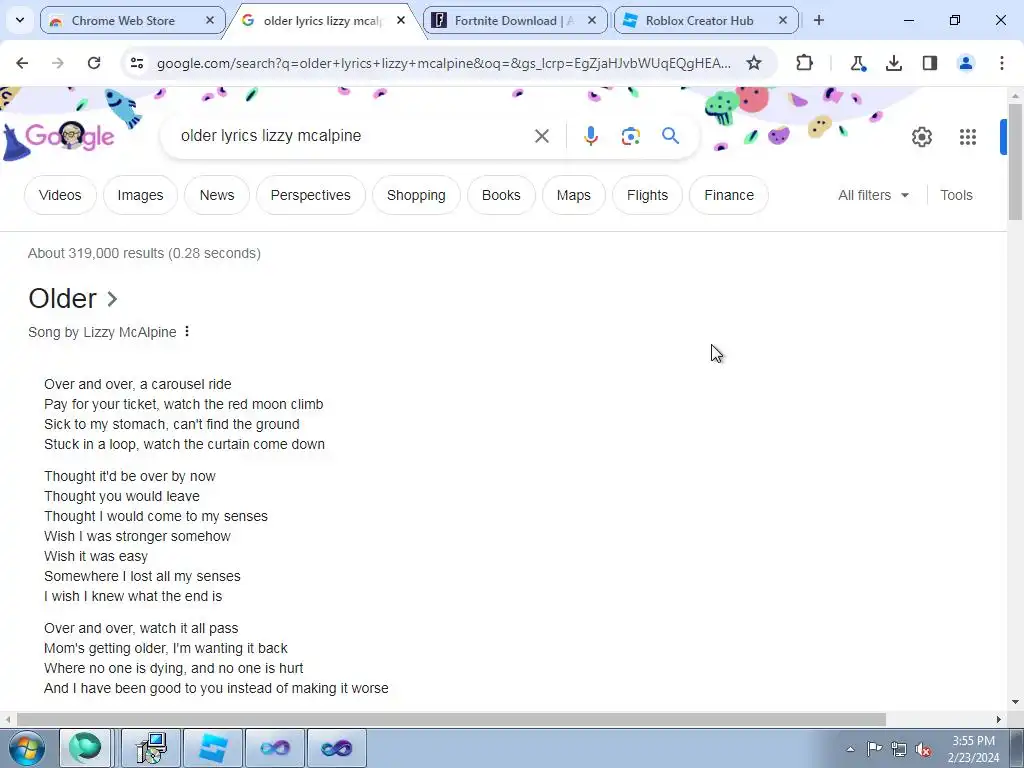Open the Action Center flag icon
1024x768 pixels.
[874, 749]
